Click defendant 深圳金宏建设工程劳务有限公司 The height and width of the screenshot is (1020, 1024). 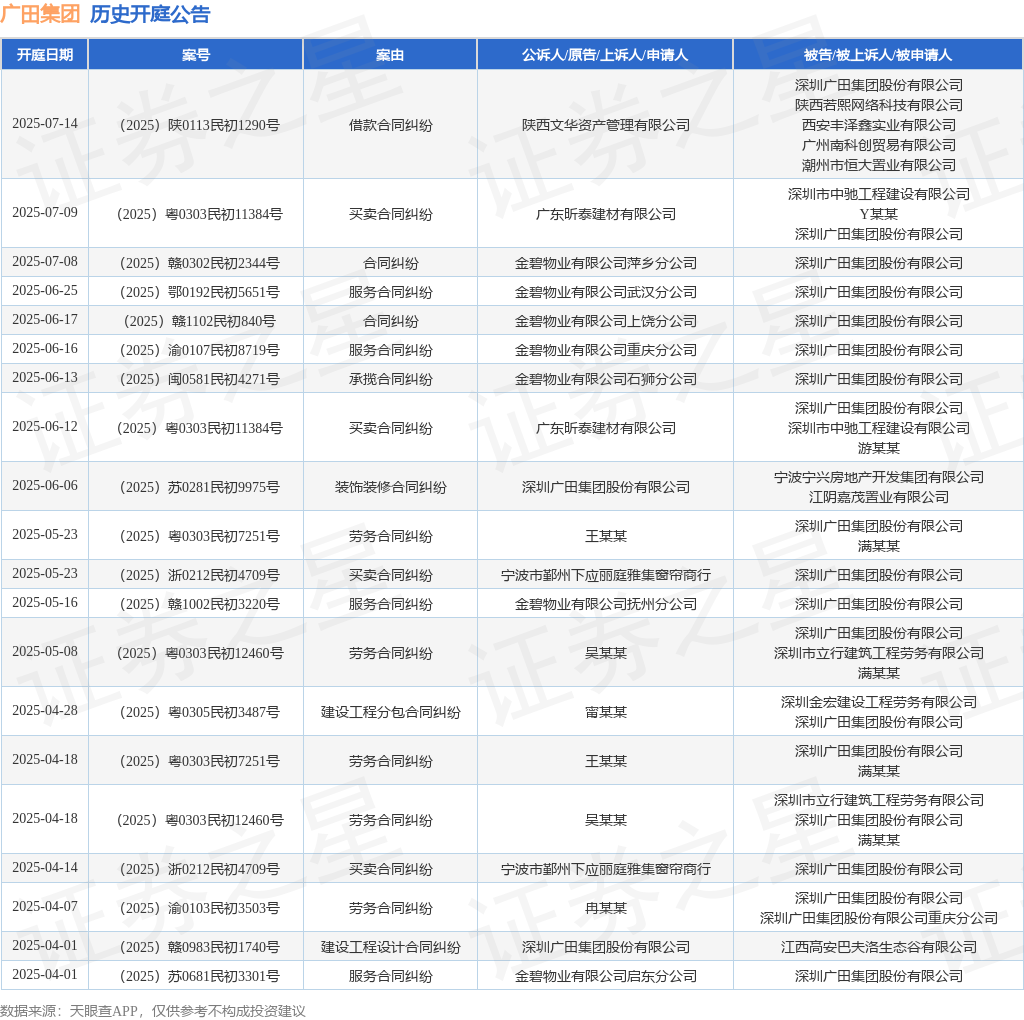(878, 702)
